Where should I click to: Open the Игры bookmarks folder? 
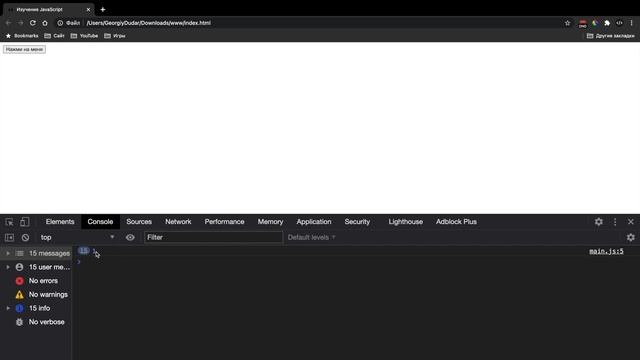(x=115, y=36)
